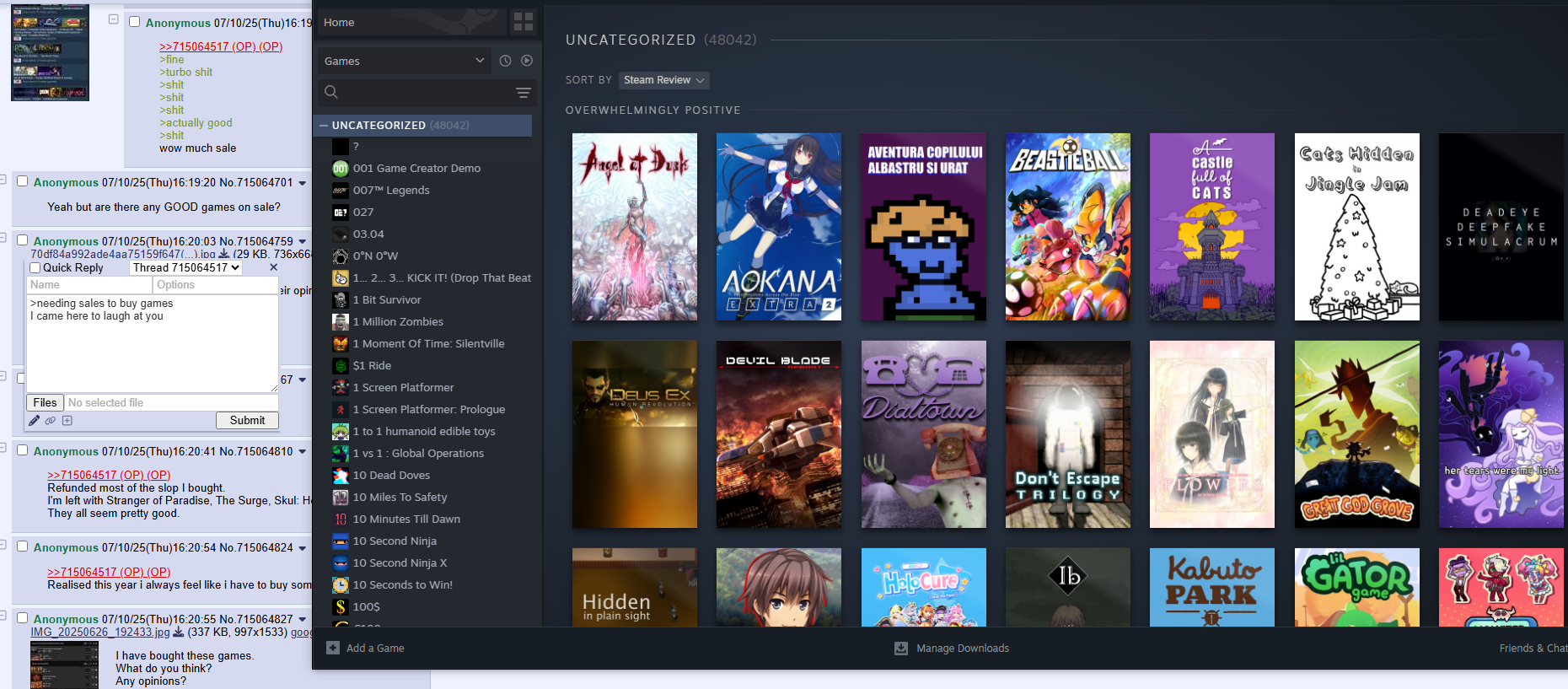Viewport: 1568px width, 689px height.
Task: Click the recent activity clock icon
Action: pyautogui.click(x=505, y=61)
